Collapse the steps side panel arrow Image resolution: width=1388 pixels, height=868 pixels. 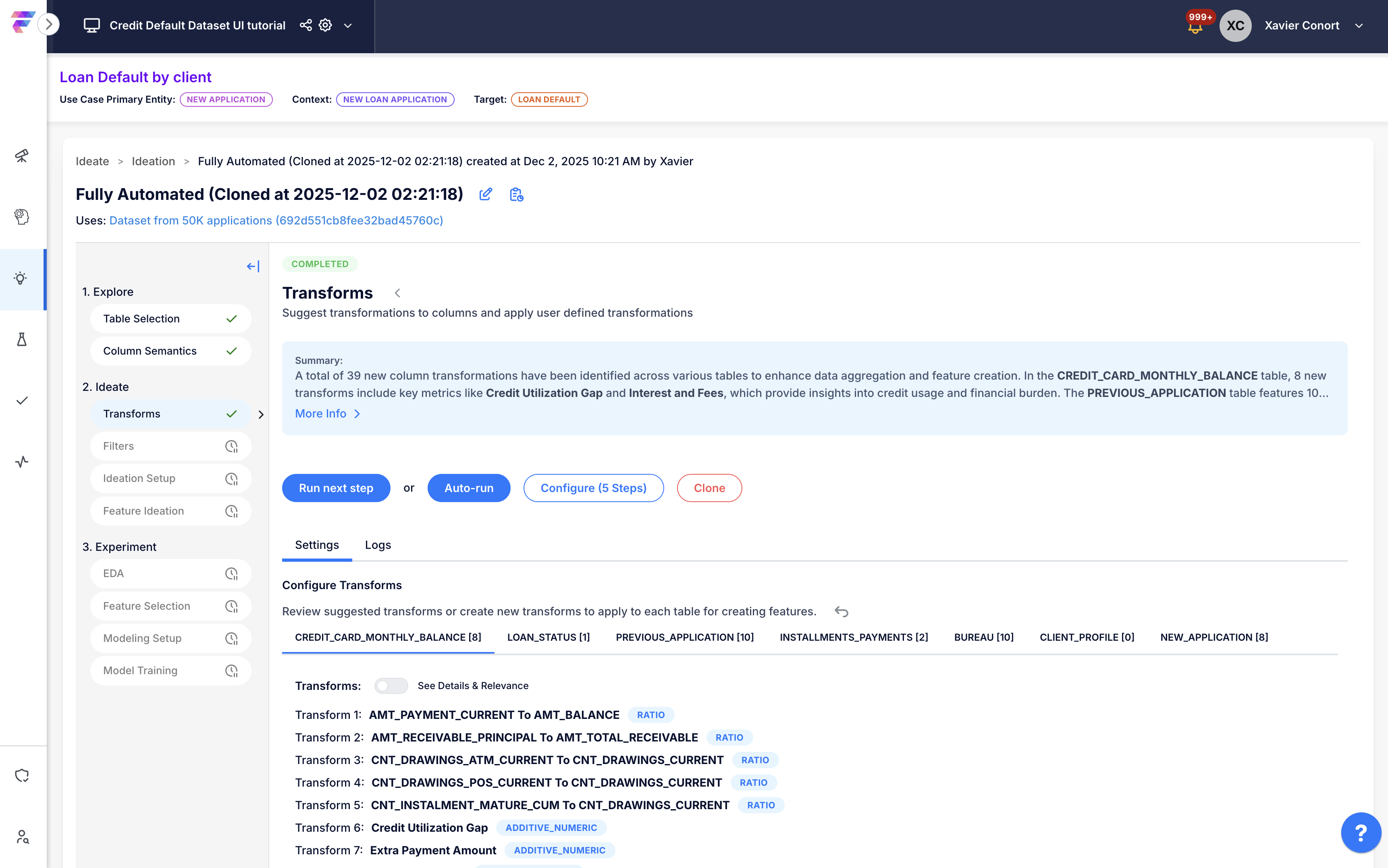[x=253, y=266]
